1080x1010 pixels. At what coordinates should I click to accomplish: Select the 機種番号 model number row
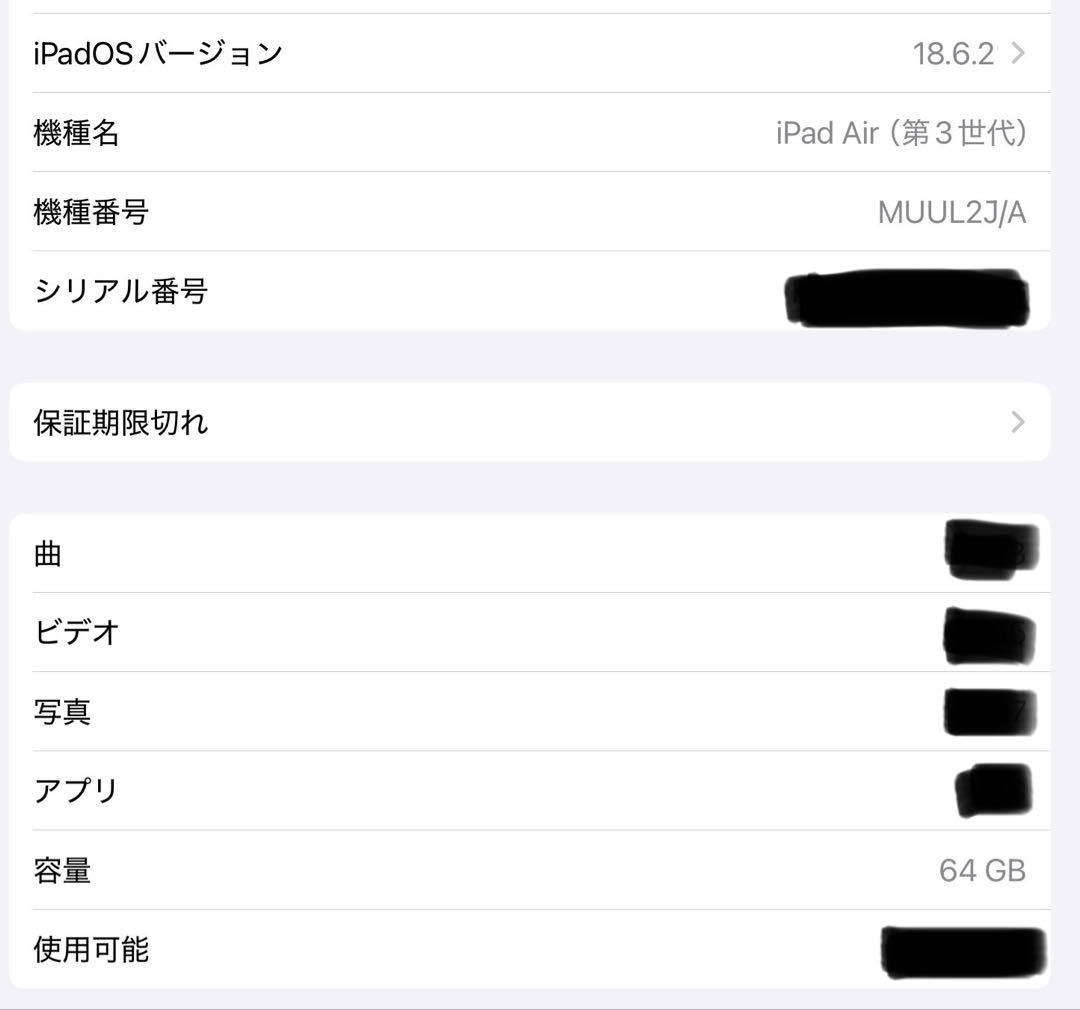coord(540,212)
